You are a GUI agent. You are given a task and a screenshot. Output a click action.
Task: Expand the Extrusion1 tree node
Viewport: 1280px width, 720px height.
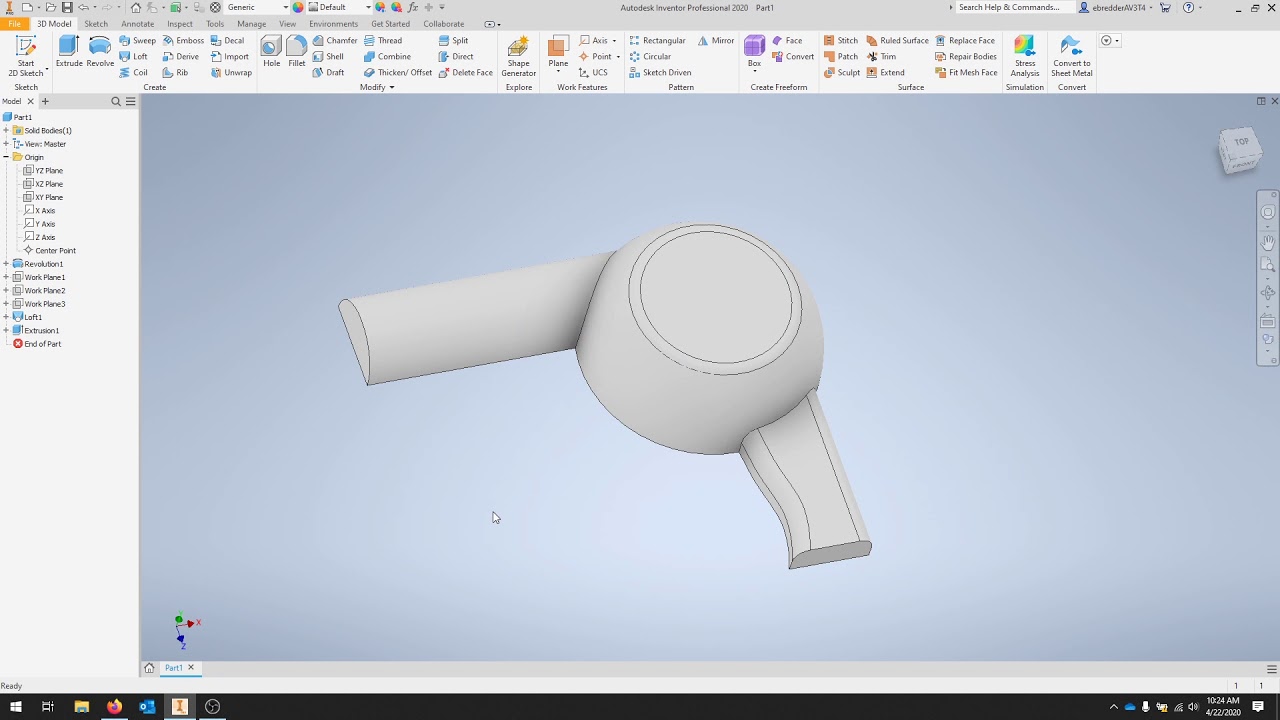pyautogui.click(x=6, y=330)
